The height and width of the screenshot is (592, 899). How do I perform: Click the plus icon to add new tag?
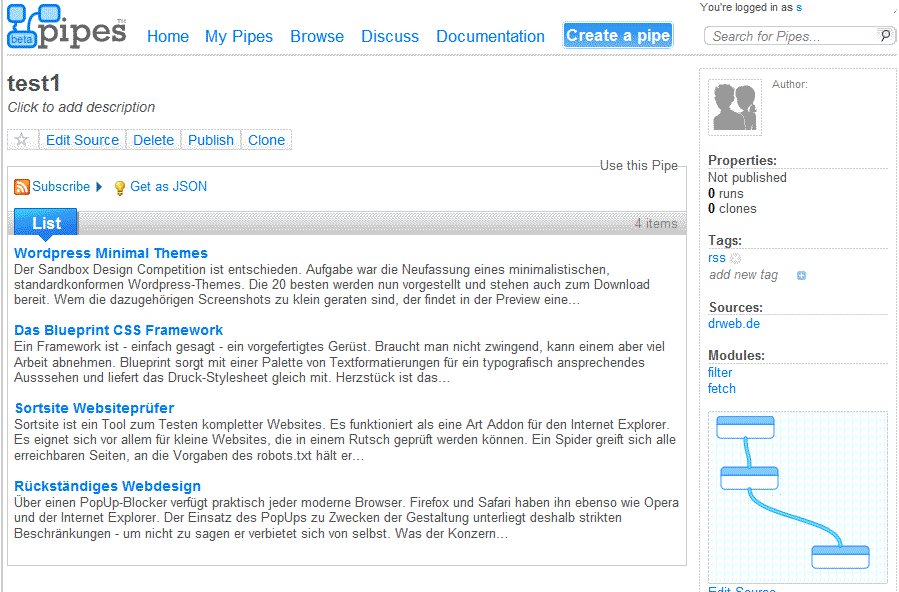point(801,276)
